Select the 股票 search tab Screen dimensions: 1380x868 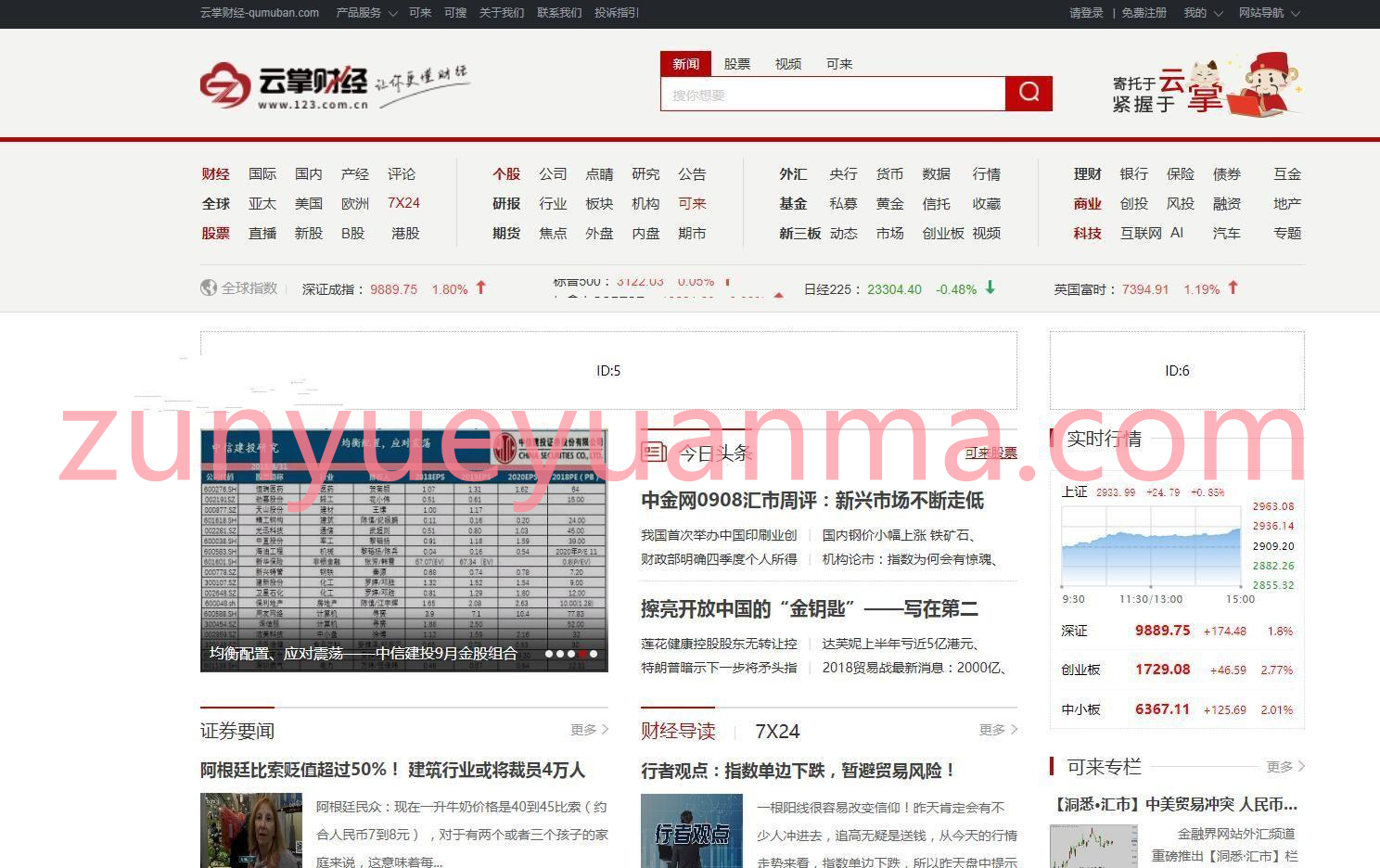[737, 64]
